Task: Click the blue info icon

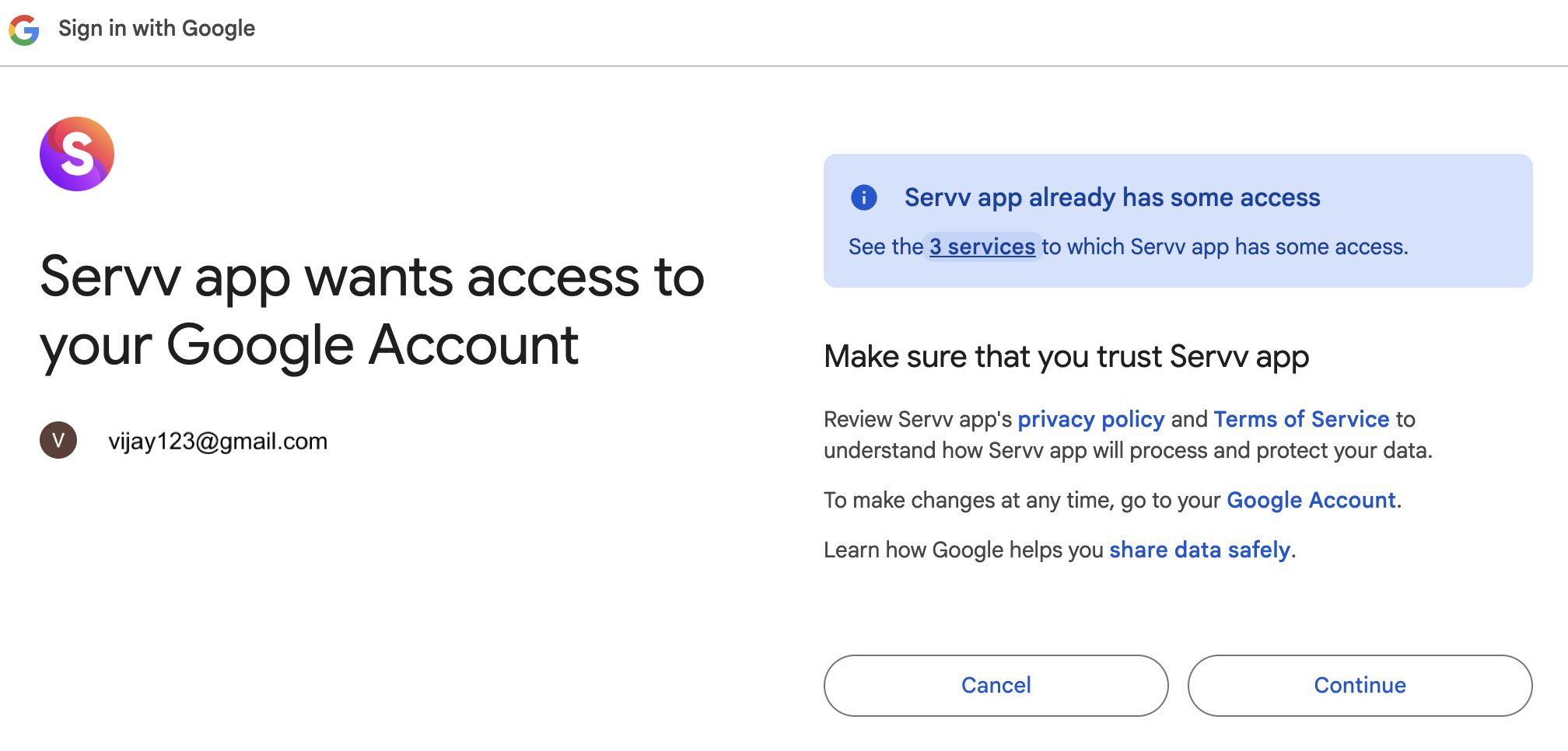Action: [863, 197]
